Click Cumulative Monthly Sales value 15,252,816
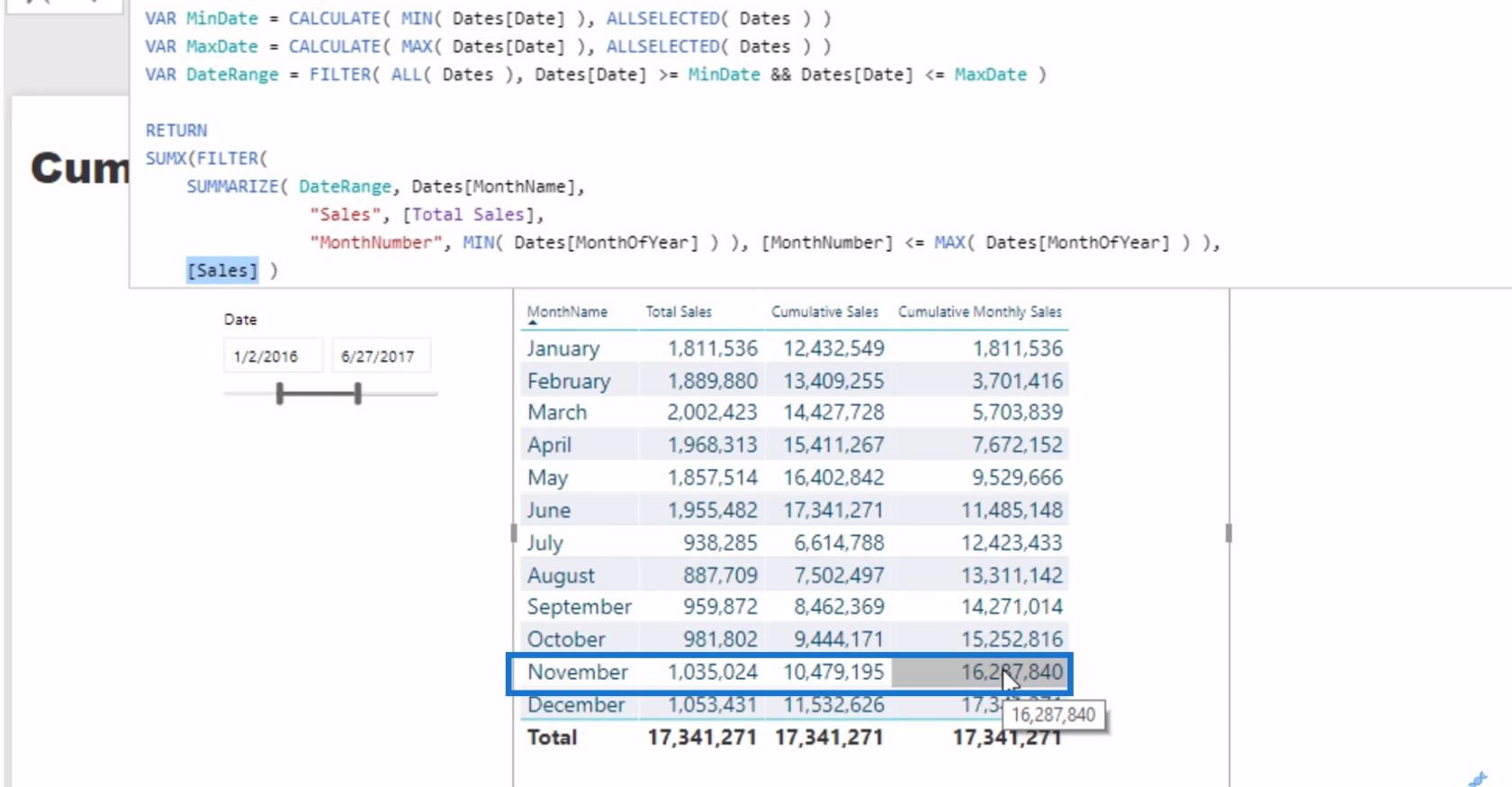Image resolution: width=1512 pixels, height=787 pixels. 1012,639
